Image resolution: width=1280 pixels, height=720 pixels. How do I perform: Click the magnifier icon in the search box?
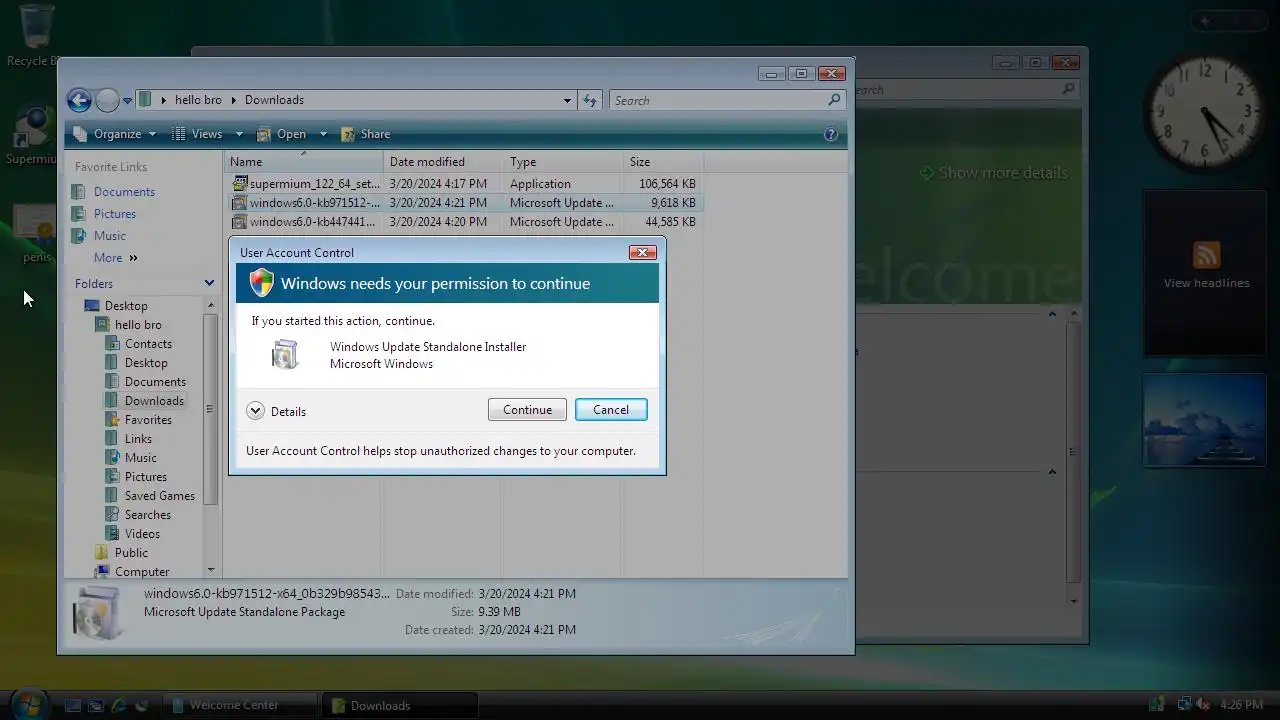coord(834,100)
